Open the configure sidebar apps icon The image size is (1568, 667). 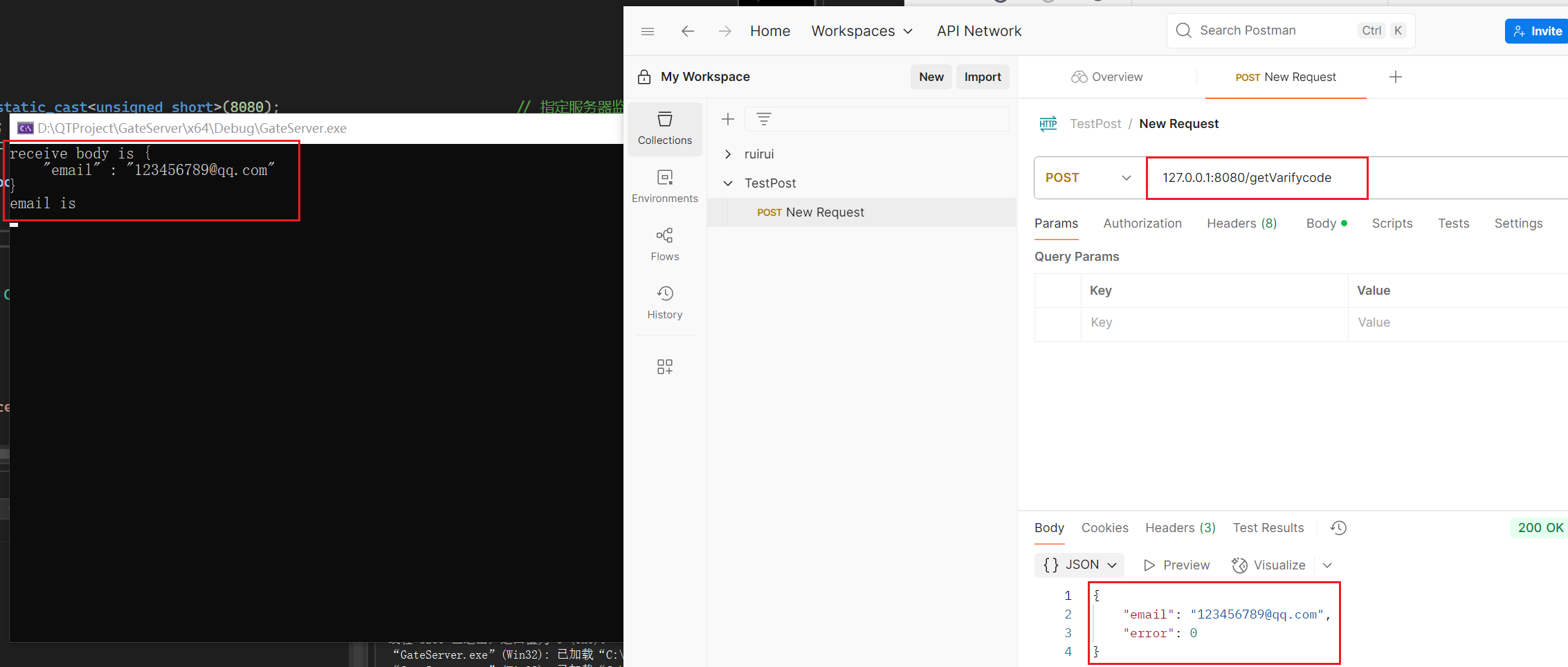(664, 367)
